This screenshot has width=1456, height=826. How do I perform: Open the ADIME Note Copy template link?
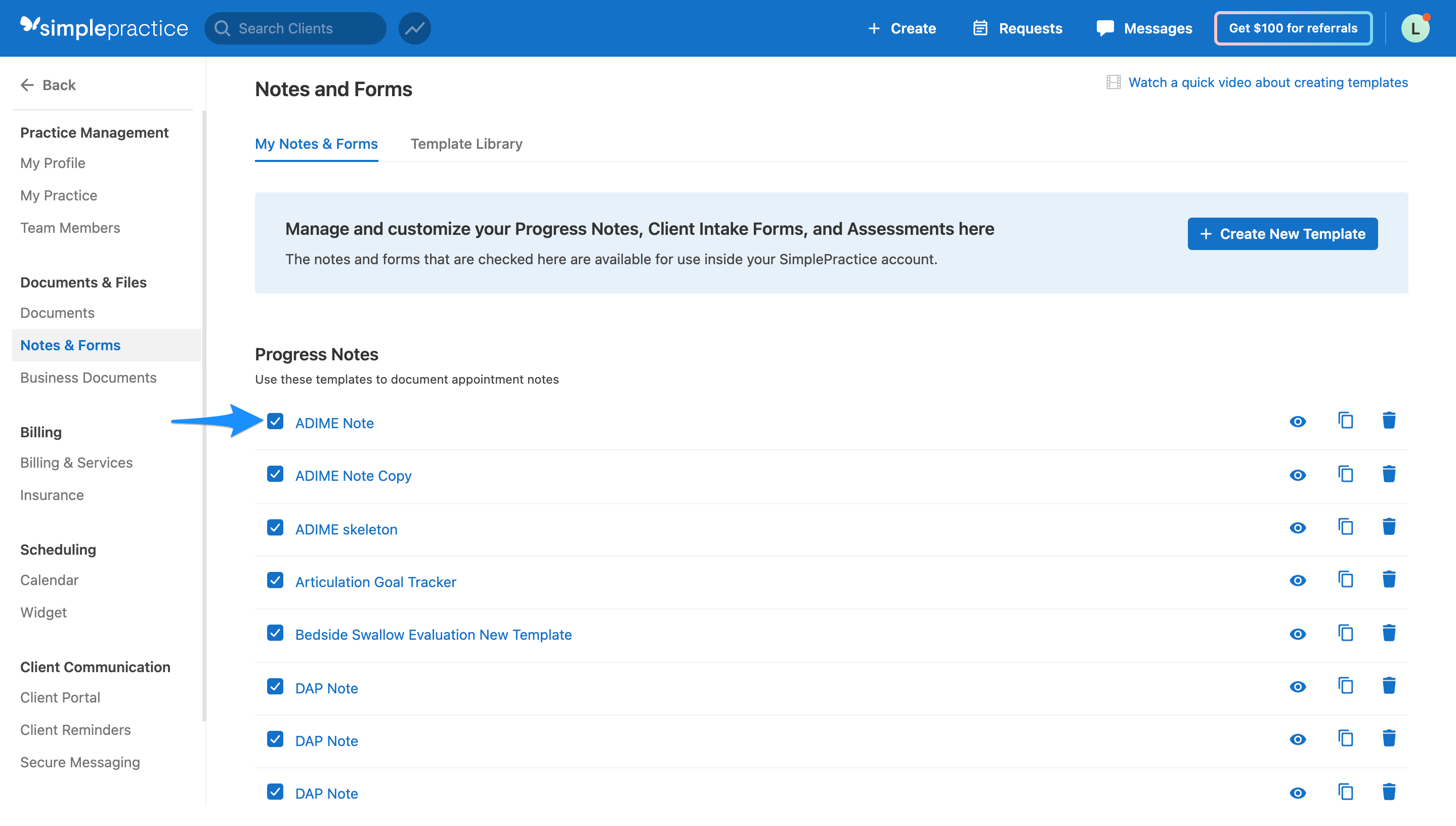point(353,475)
